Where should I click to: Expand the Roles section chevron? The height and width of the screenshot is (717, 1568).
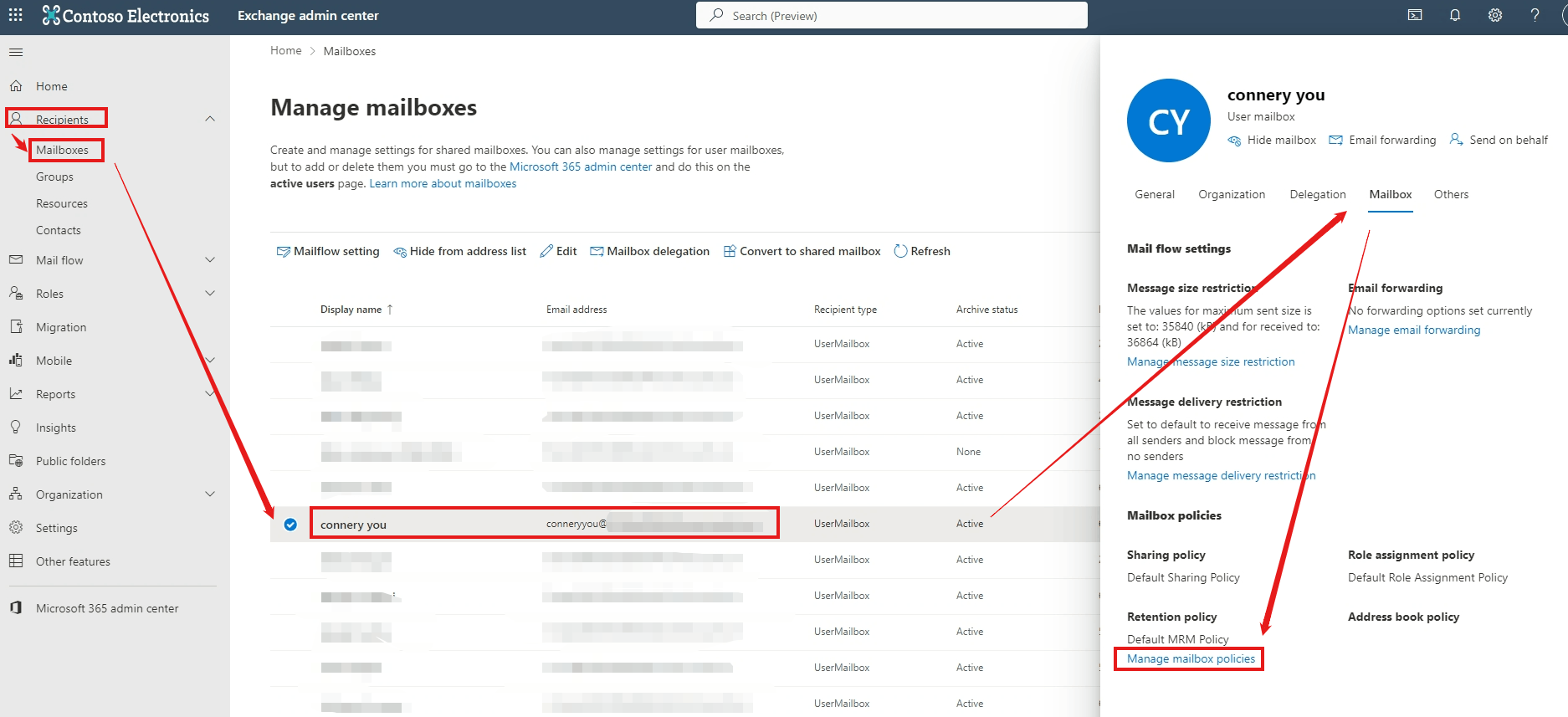click(x=210, y=294)
